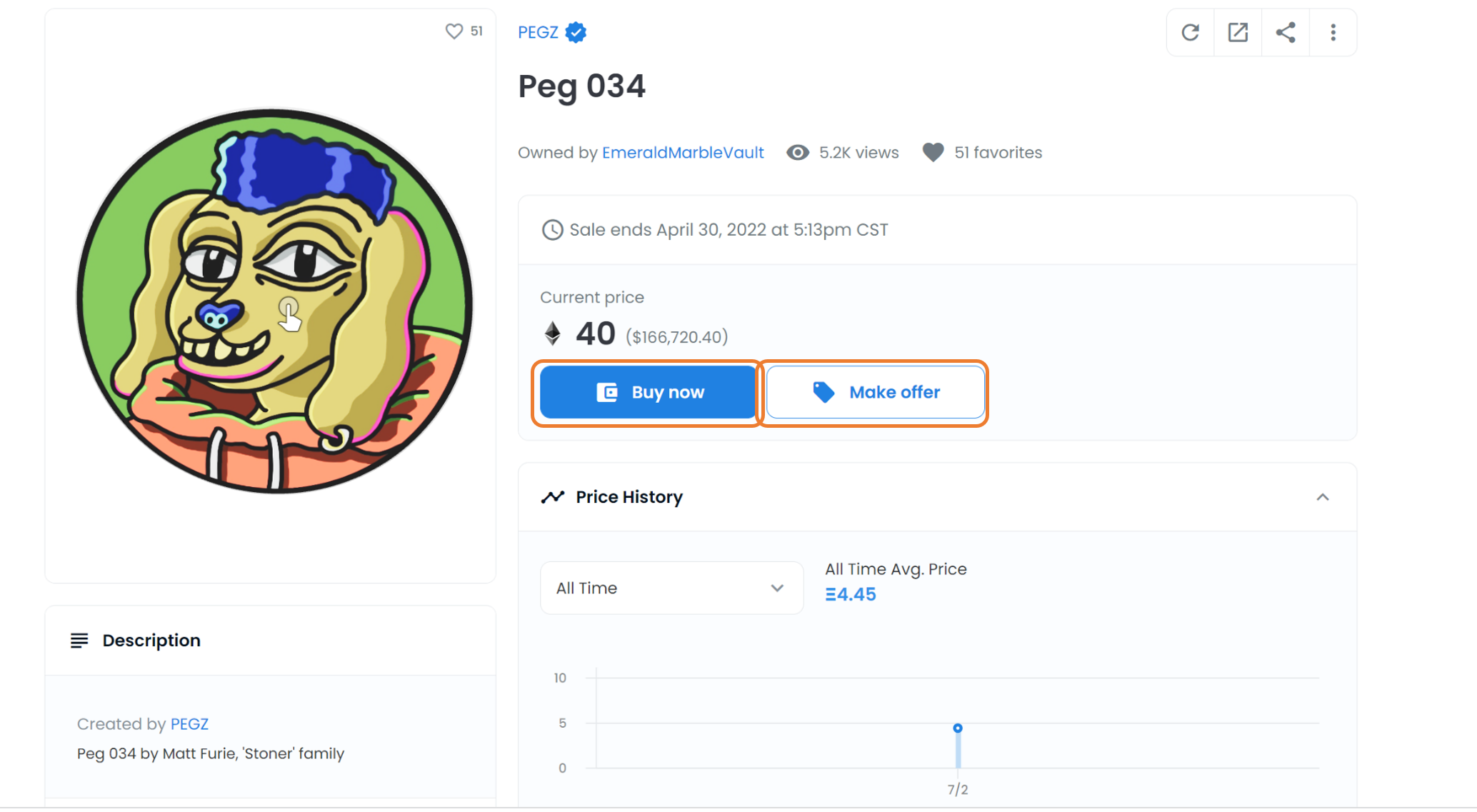Click the clock icon beside sale end

pyautogui.click(x=552, y=230)
